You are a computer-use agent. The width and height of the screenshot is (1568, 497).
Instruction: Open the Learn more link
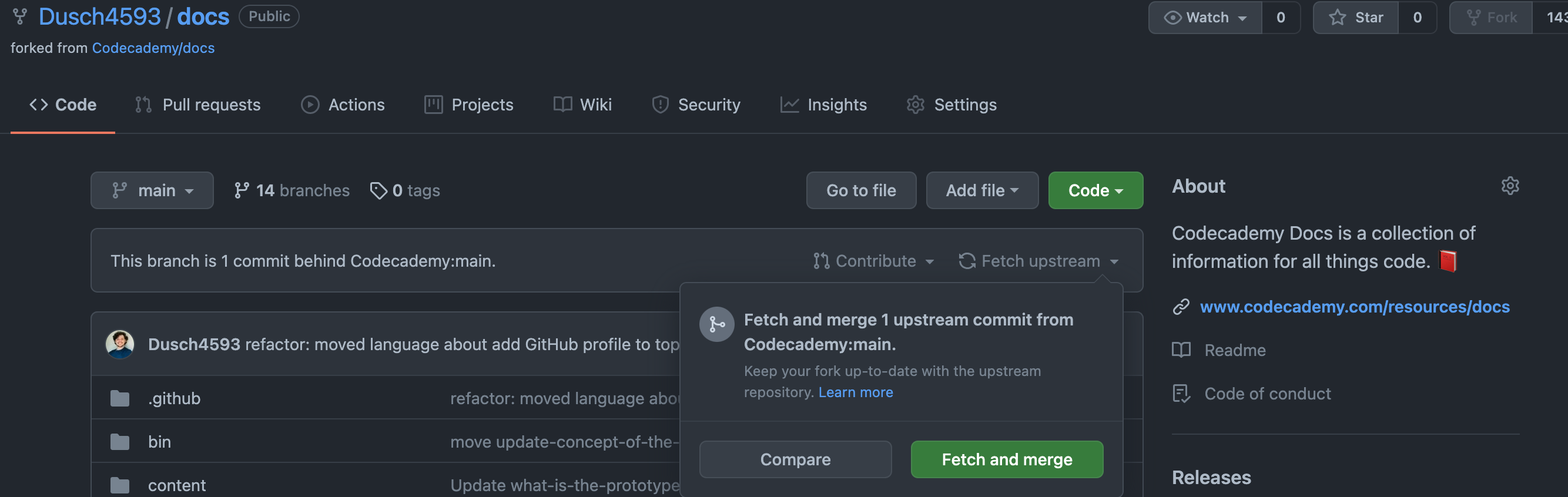point(855,392)
